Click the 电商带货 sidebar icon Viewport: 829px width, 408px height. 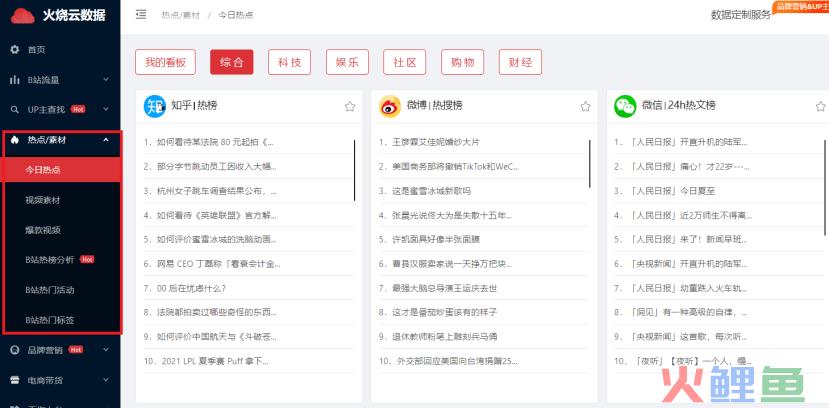15,380
